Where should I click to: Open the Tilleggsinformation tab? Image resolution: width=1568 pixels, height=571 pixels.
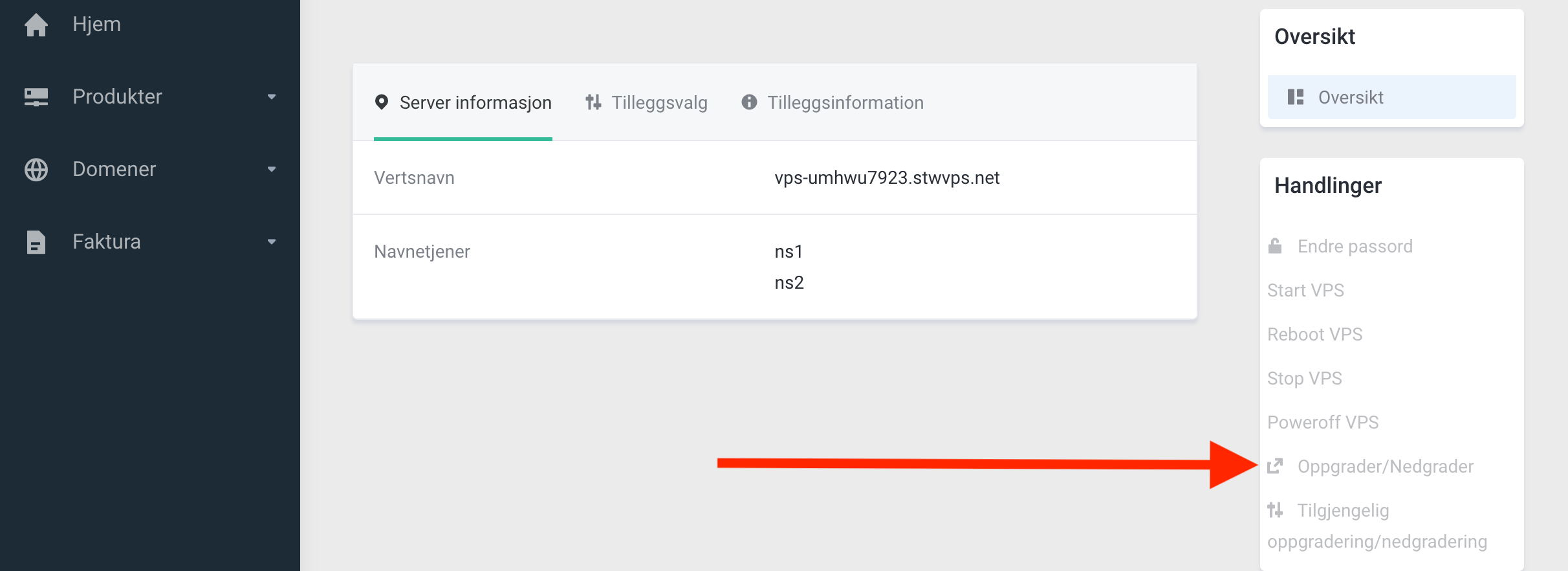point(833,102)
